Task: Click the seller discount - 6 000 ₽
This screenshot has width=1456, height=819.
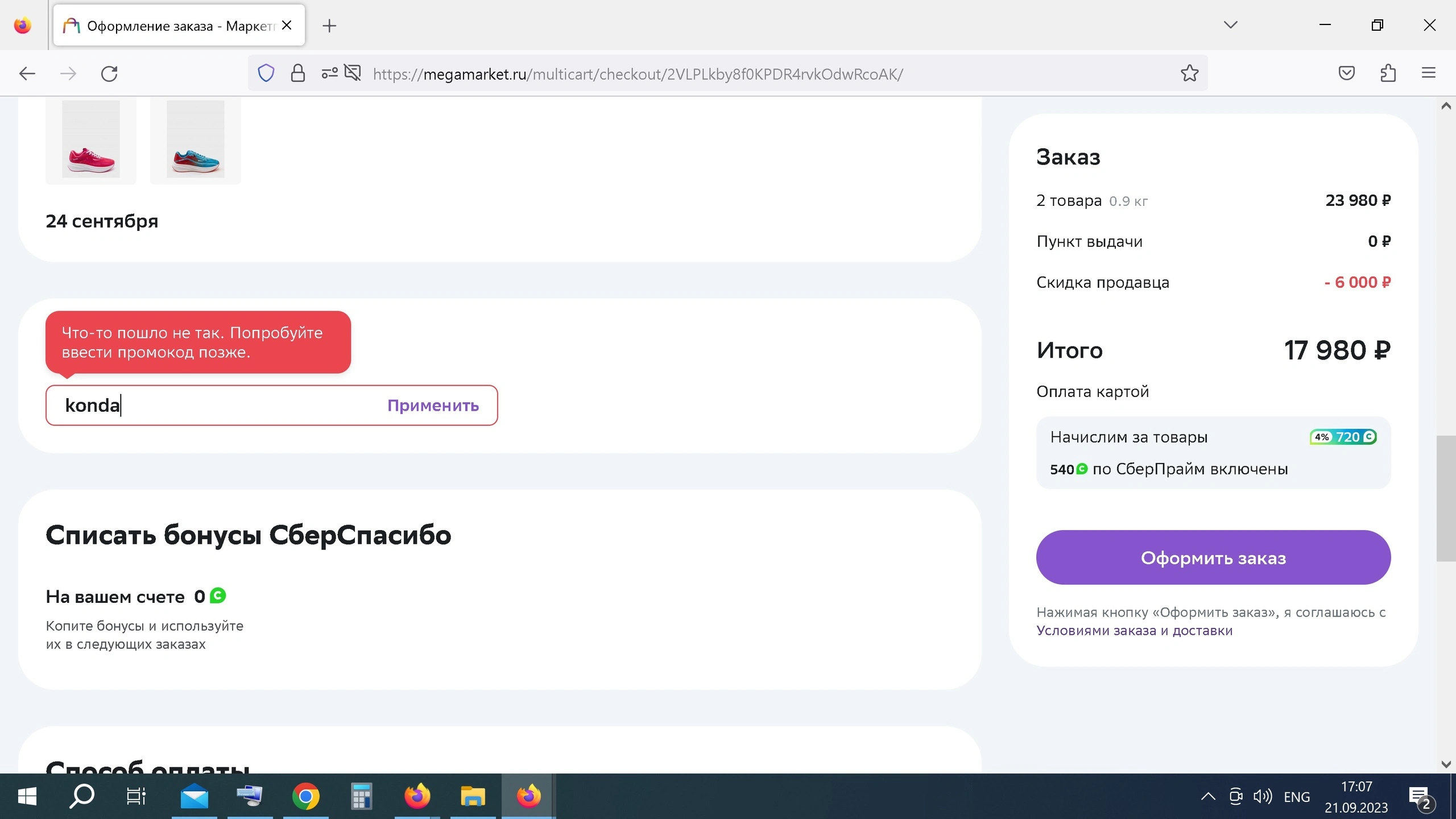Action: click(x=1358, y=282)
